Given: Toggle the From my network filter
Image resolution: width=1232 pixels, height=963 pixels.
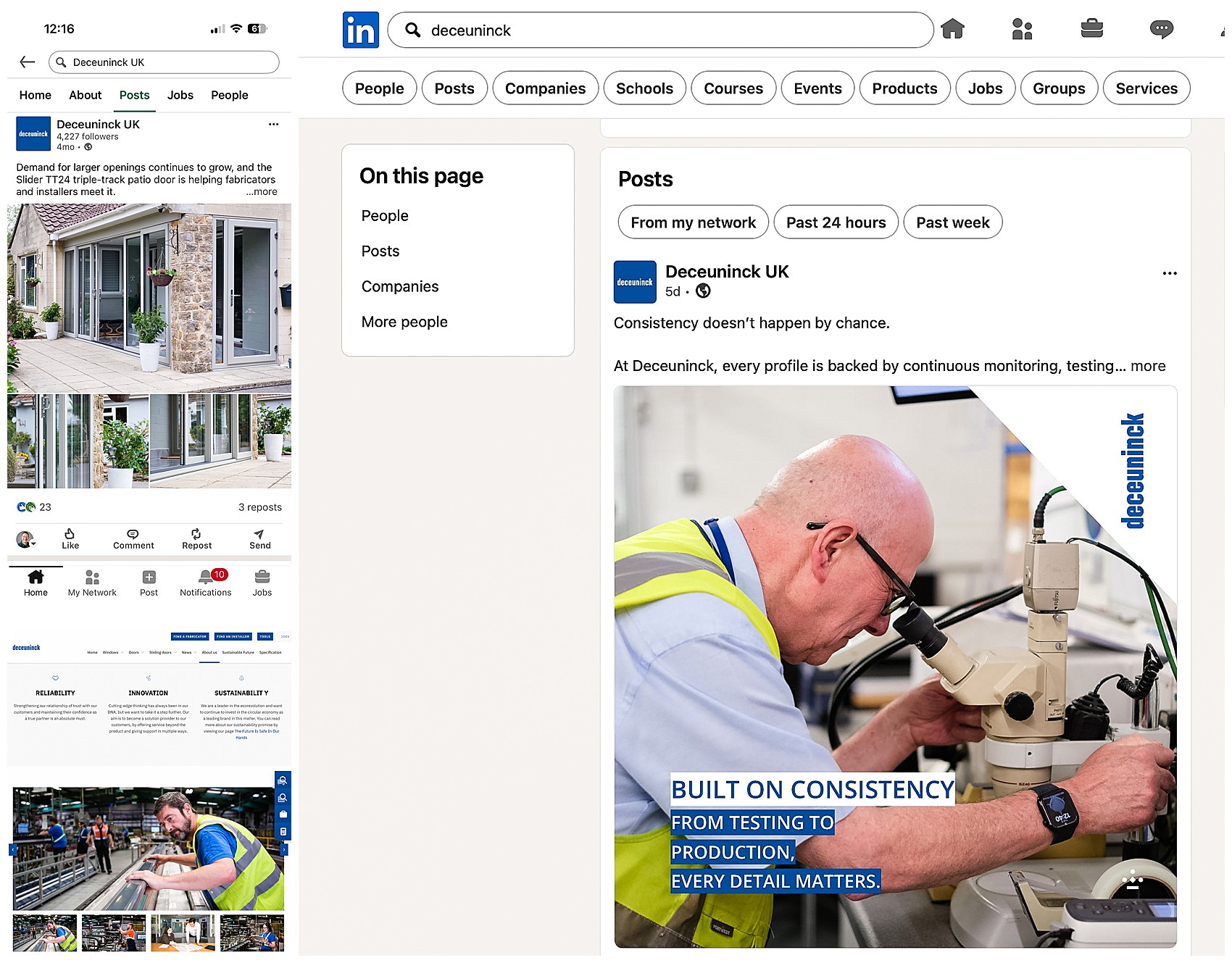Looking at the screenshot, I should (x=694, y=222).
